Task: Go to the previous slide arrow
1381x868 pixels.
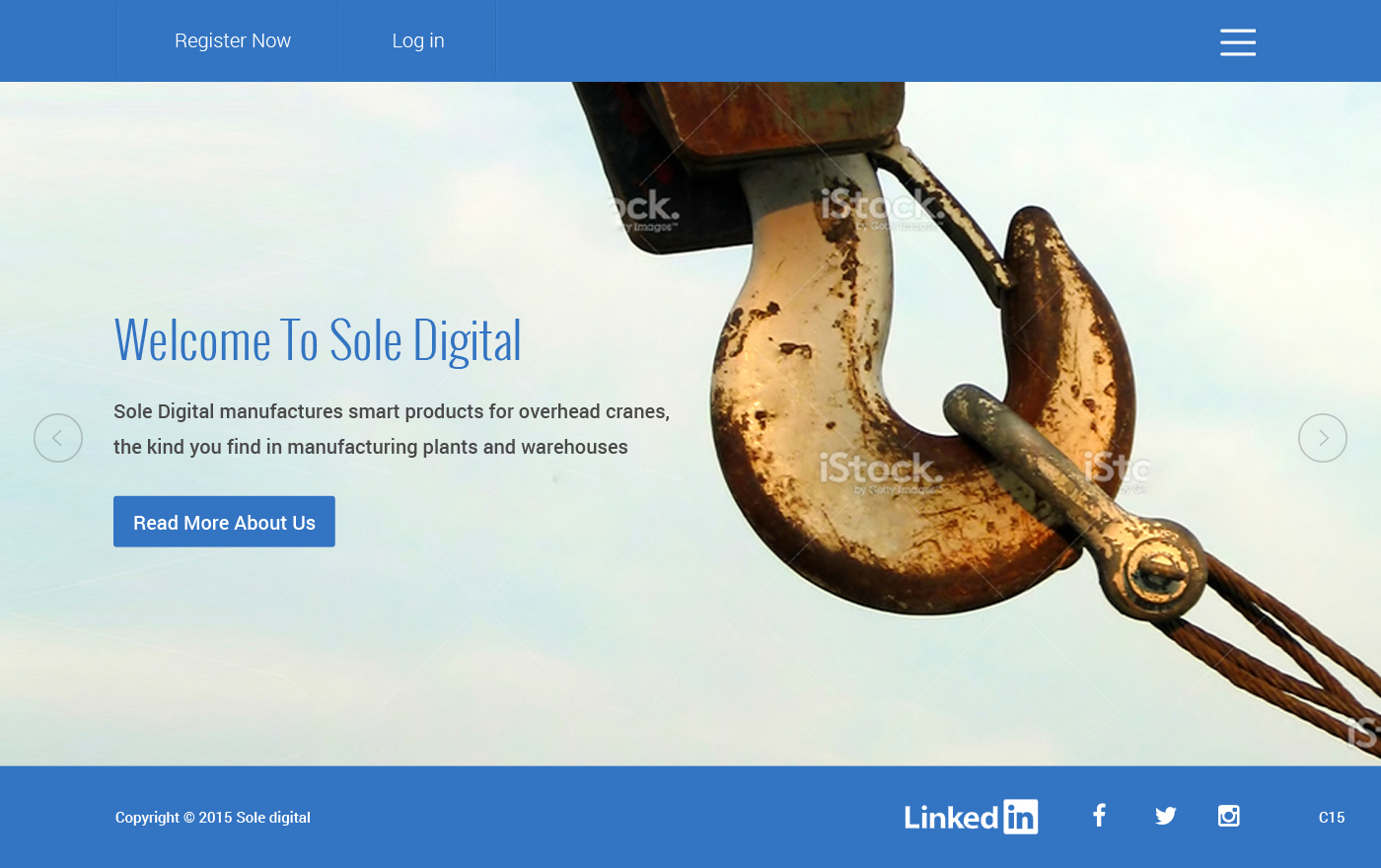Action: click(58, 438)
